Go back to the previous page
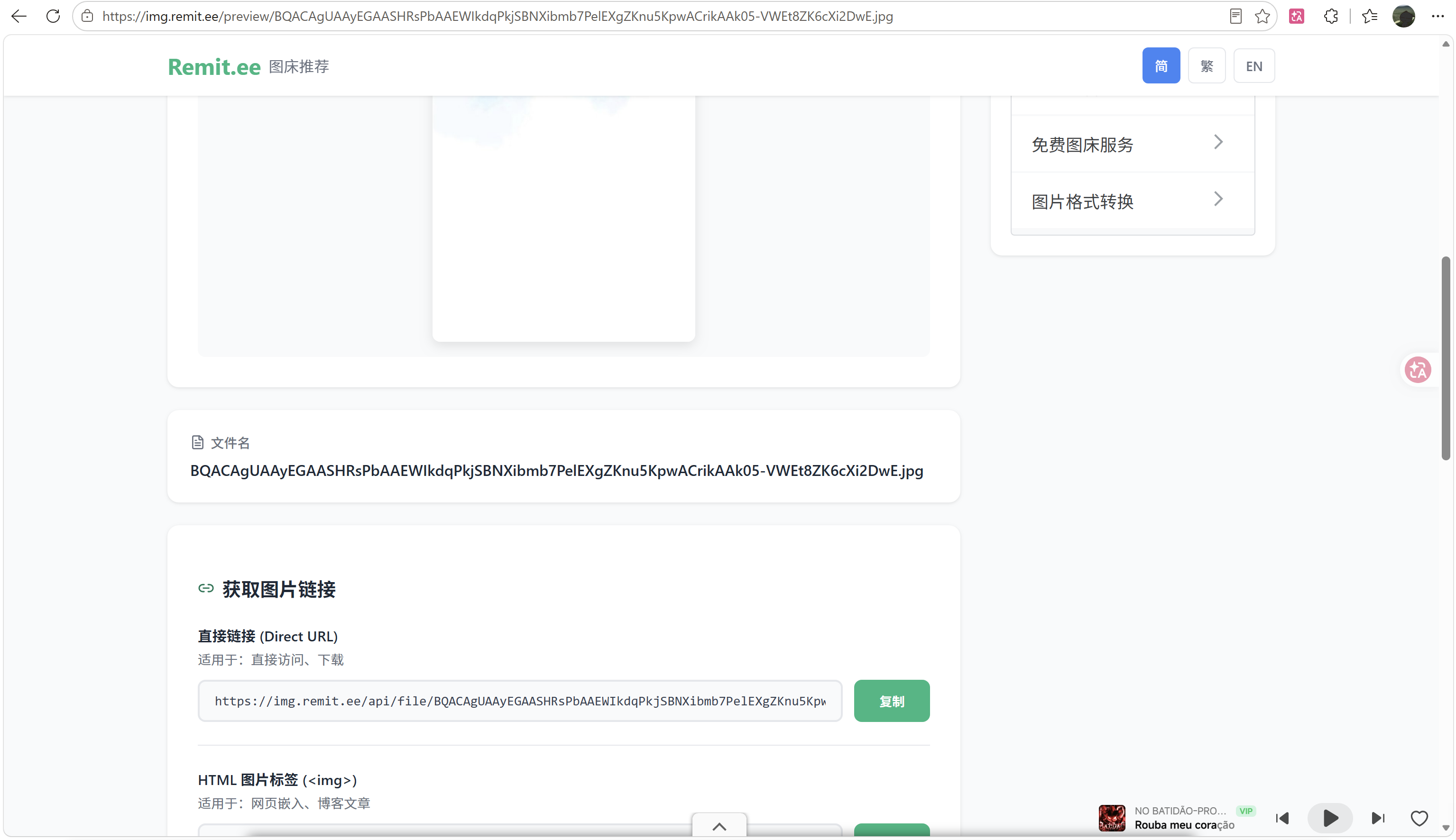Viewport: 1456px width, 840px height. click(x=19, y=16)
